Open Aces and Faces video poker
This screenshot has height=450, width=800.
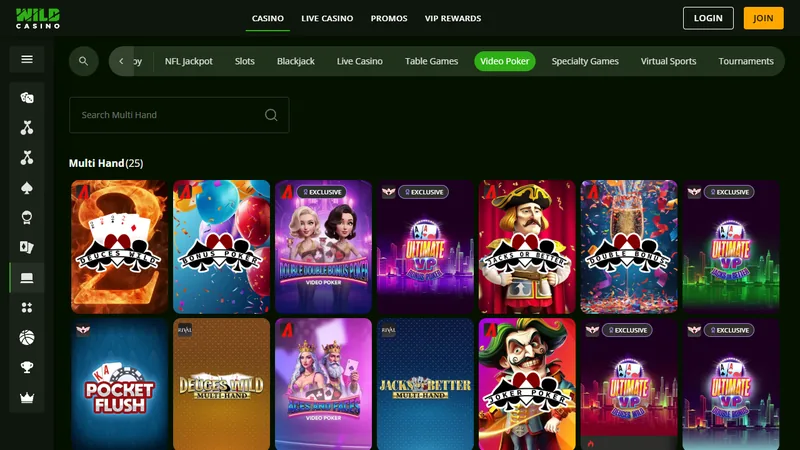tap(323, 384)
